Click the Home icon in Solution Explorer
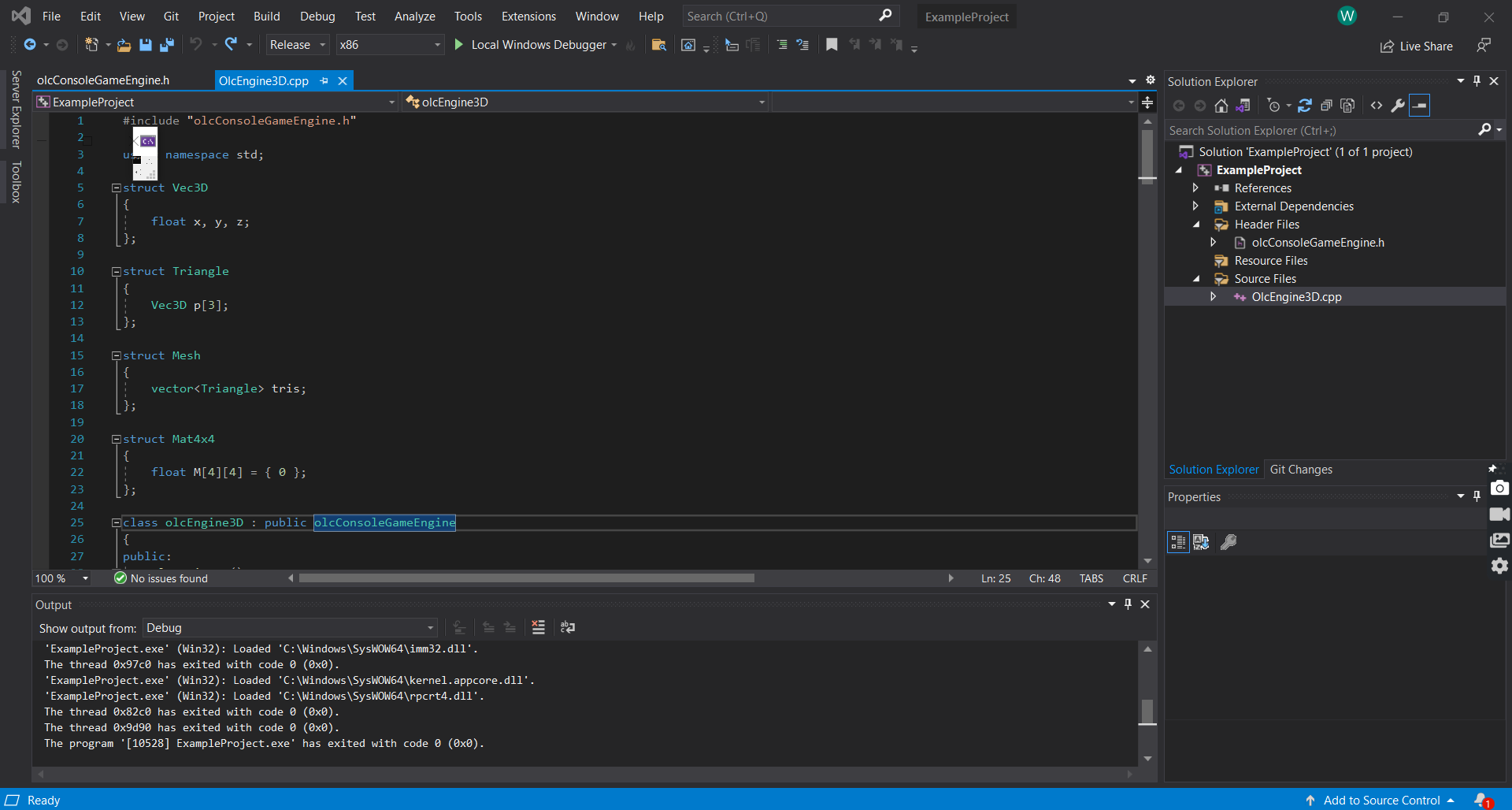 click(1221, 105)
